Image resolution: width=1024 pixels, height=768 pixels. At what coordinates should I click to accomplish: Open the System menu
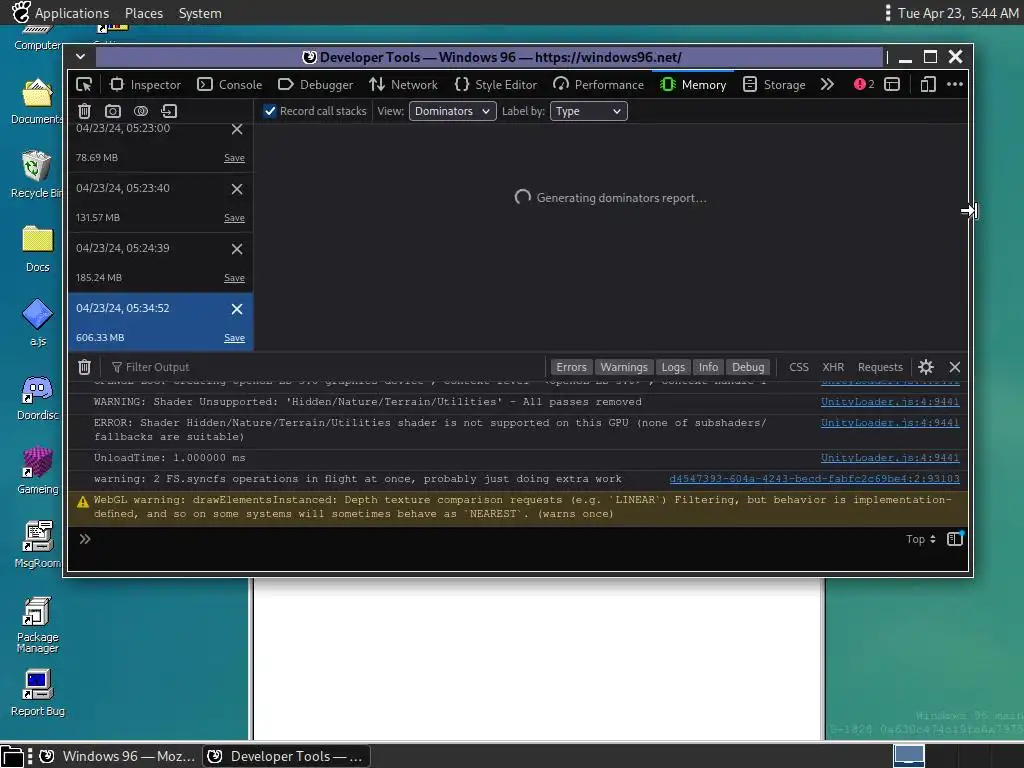point(200,13)
